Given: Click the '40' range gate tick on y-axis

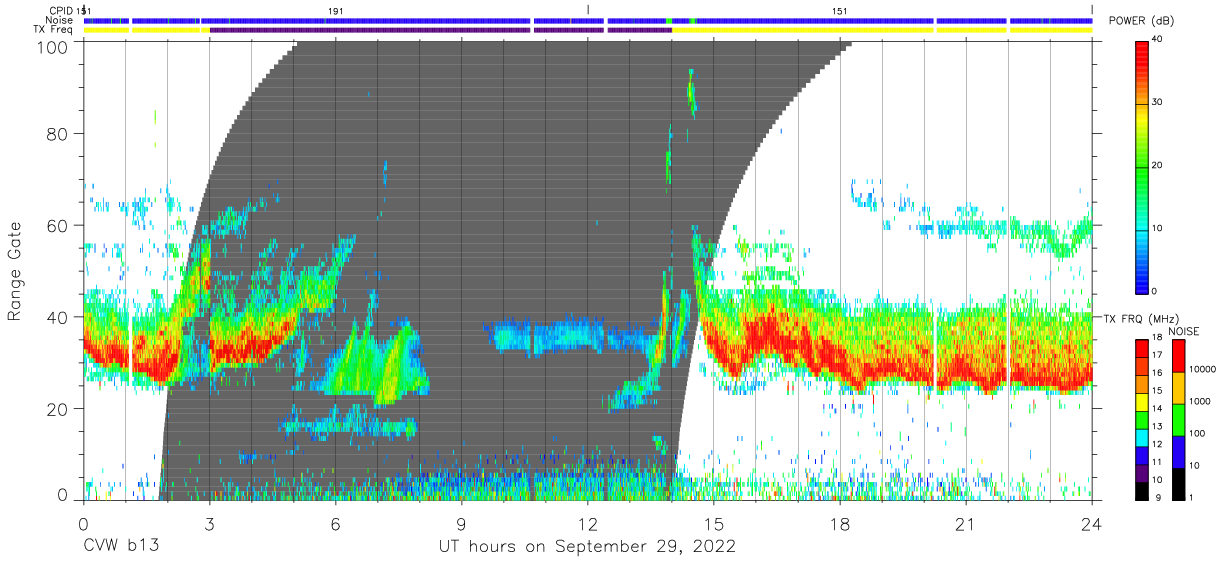Looking at the screenshot, I should coord(58,317).
